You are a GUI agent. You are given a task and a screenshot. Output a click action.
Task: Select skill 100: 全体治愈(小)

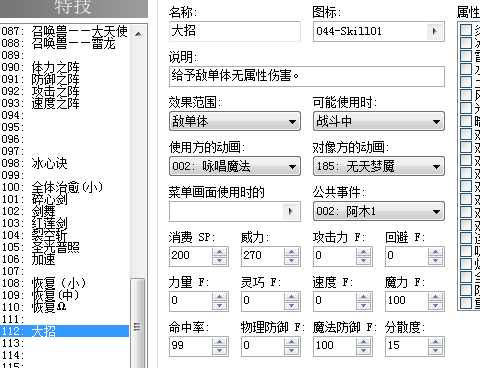coord(65,187)
